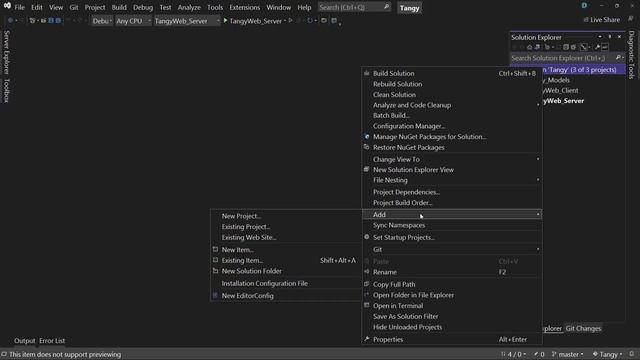
Task: Toggle Show All Files in Solution Explorer toolbar
Action: (573, 47)
